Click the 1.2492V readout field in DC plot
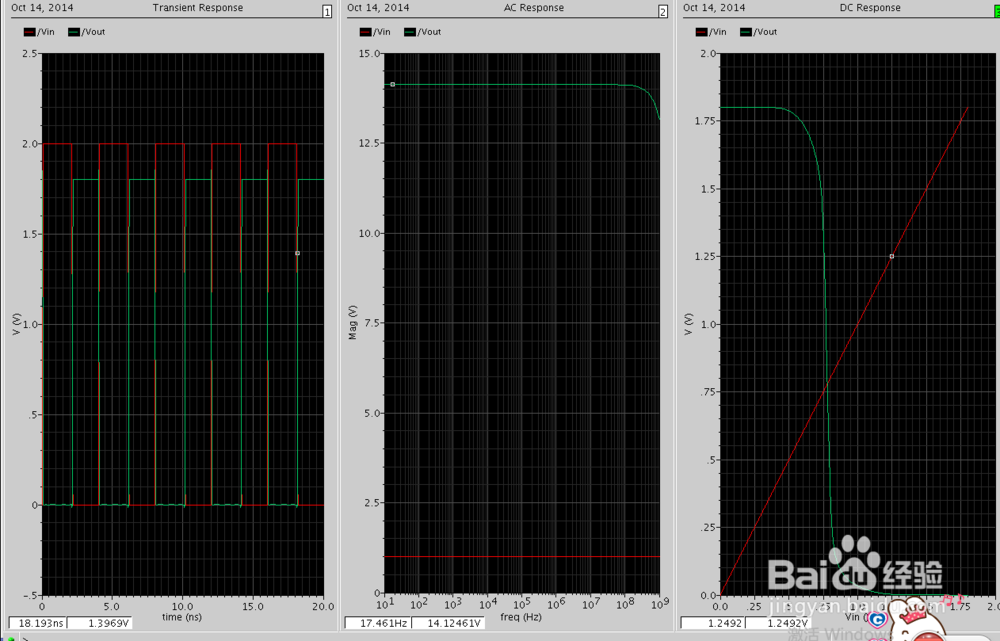Viewport: 1000px width, 641px height. [x=779, y=623]
